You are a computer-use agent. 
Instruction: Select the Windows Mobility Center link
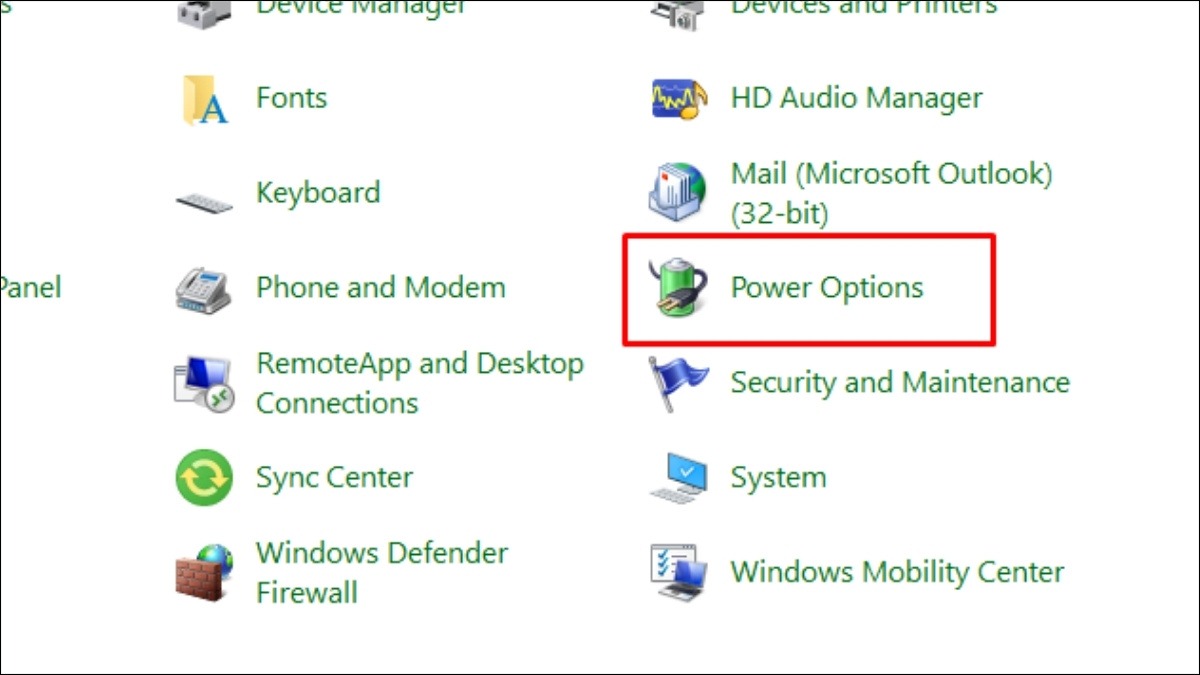(897, 572)
